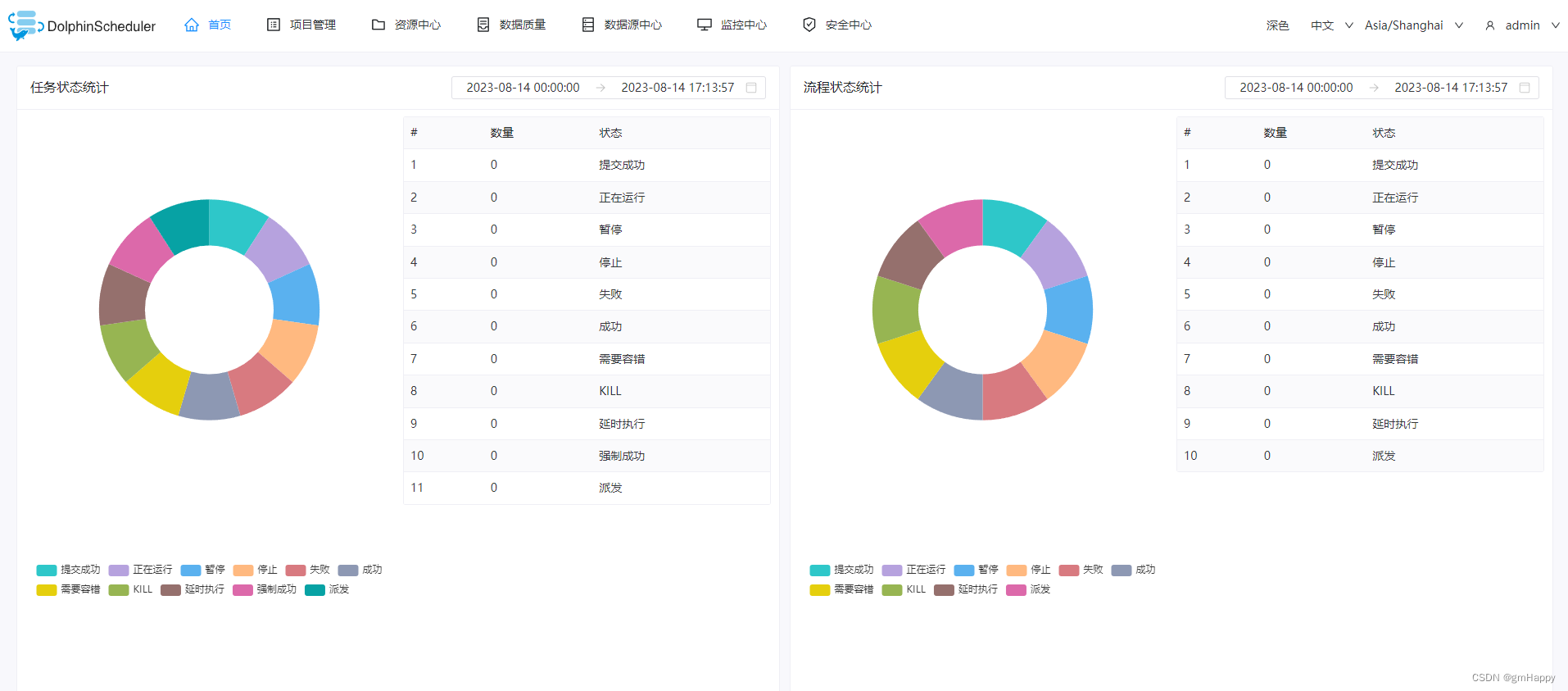Click the project management icon beside 项目管理
The width and height of the screenshot is (1568, 691).
click(x=274, y=25)
